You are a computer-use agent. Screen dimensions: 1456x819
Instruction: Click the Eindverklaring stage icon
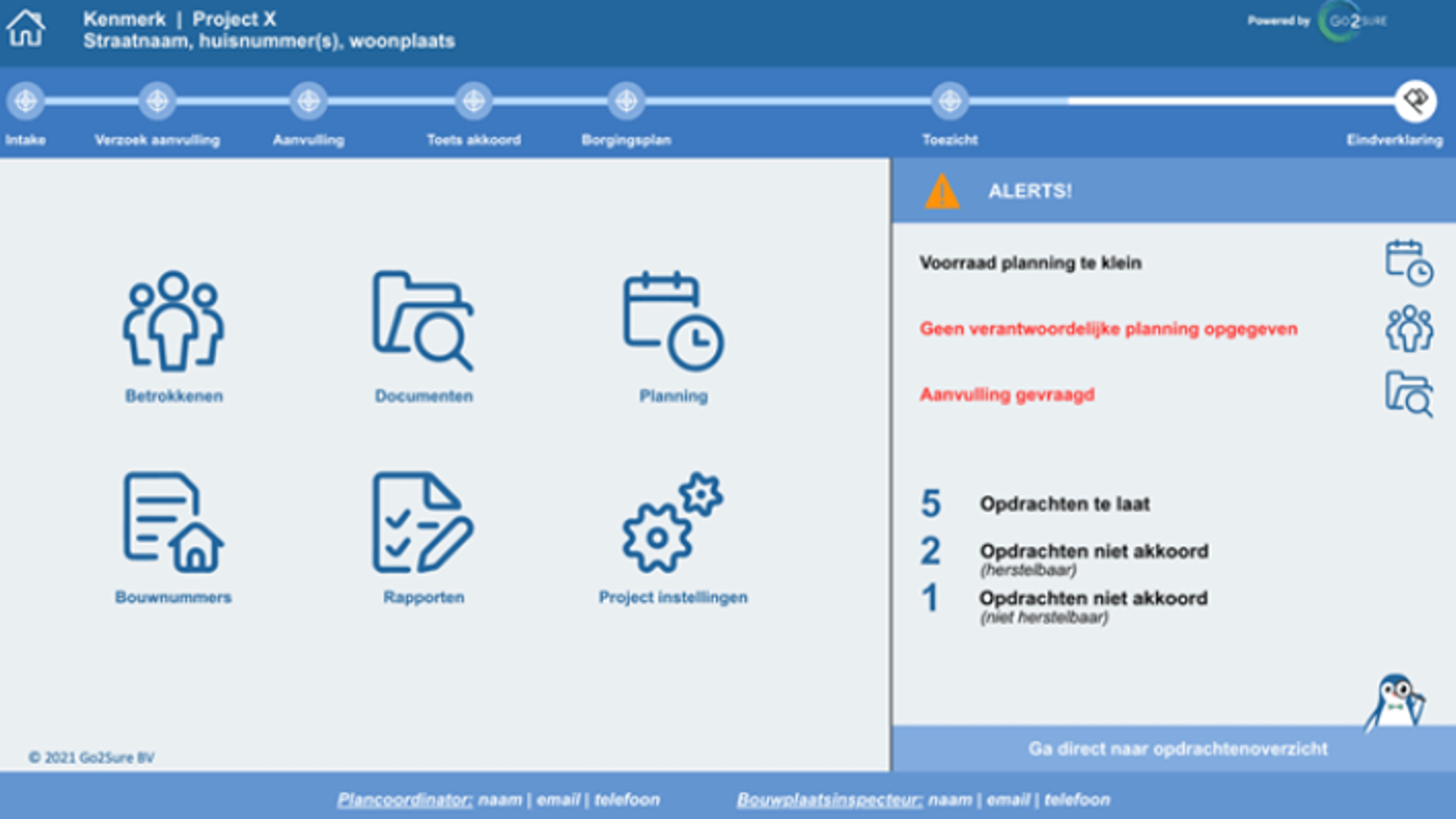click(1415, 99)
